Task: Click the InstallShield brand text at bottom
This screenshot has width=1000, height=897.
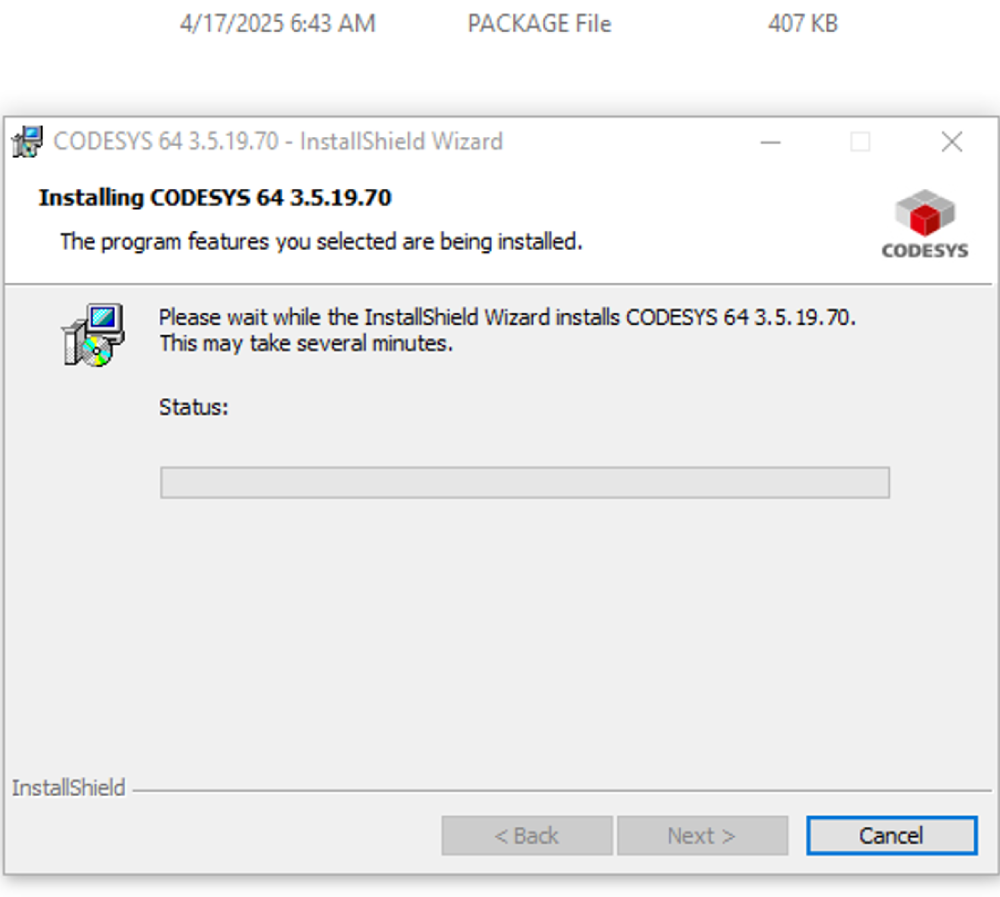Action: point(68,788)
